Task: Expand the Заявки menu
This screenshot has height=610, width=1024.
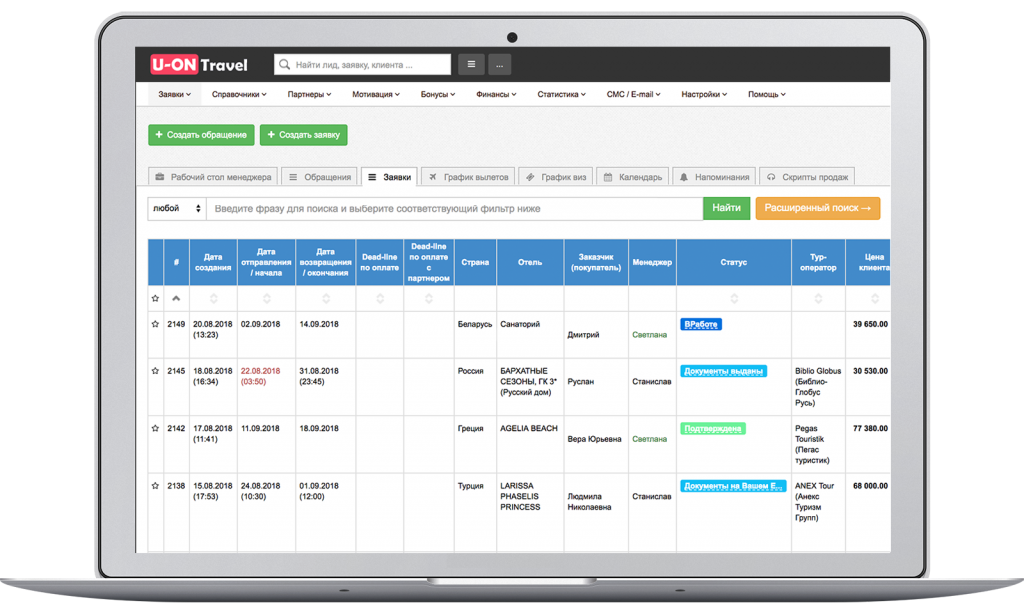Action: click(x=174, y=95)
